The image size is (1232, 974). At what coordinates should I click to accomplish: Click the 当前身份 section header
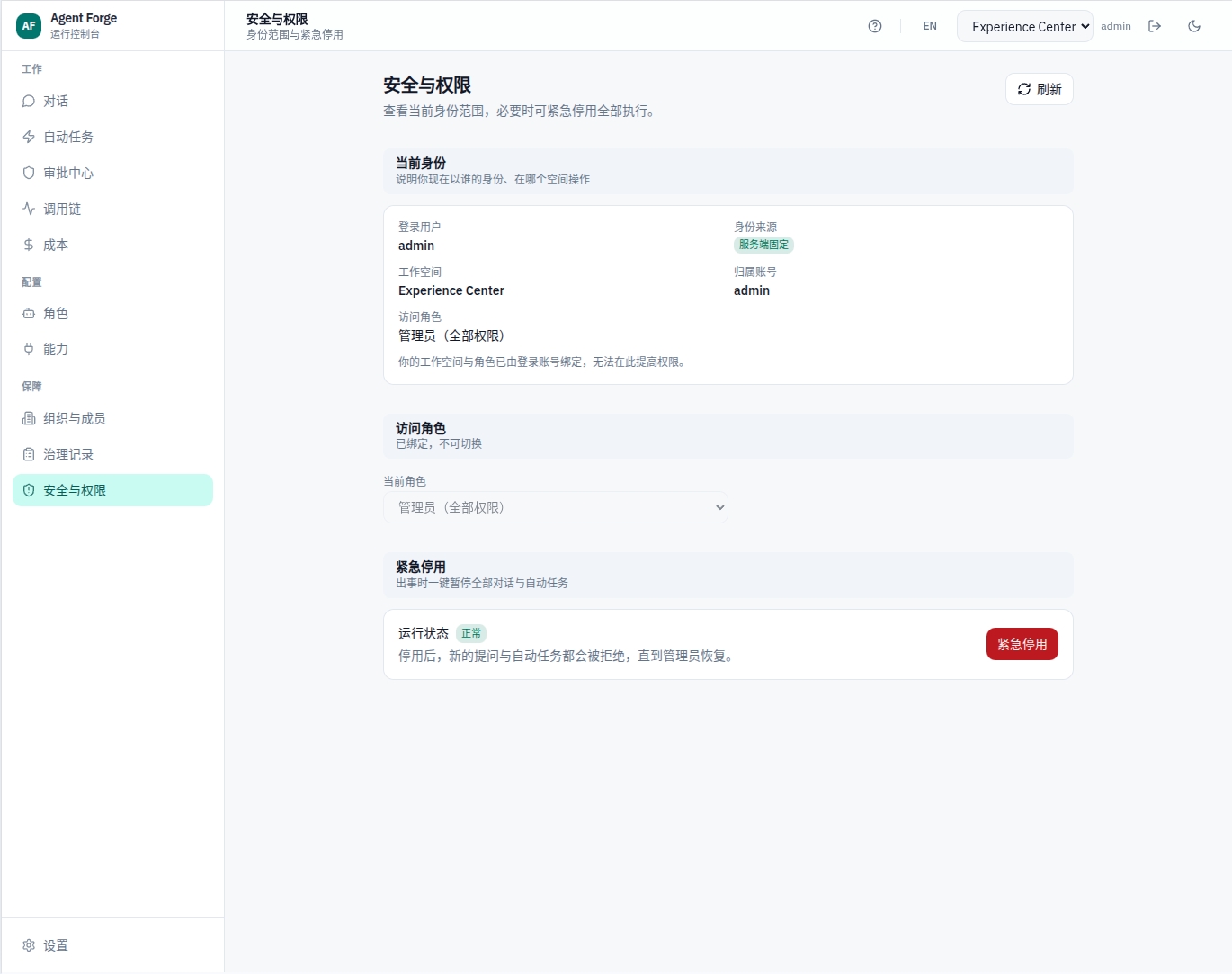coord(728,171)
